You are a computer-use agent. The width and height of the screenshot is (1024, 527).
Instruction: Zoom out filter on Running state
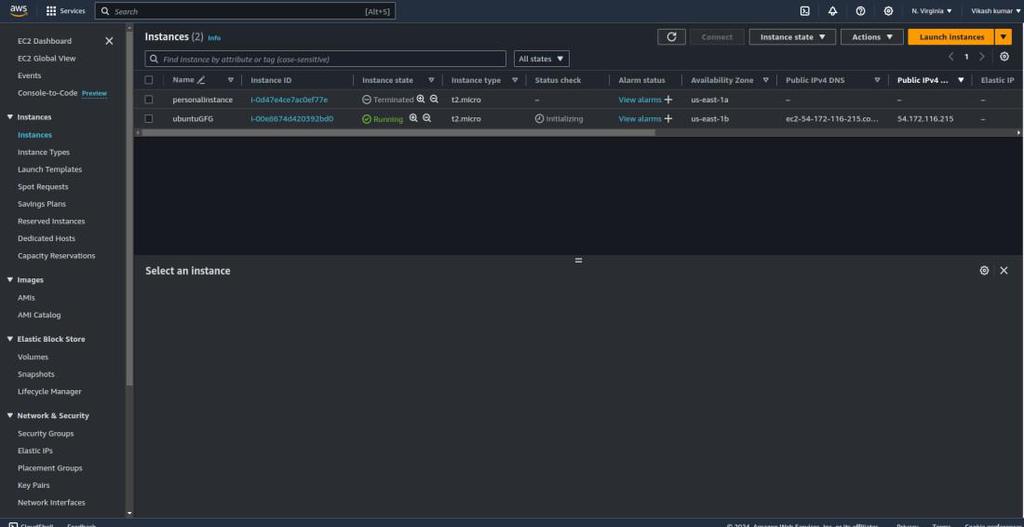(426, 118)
